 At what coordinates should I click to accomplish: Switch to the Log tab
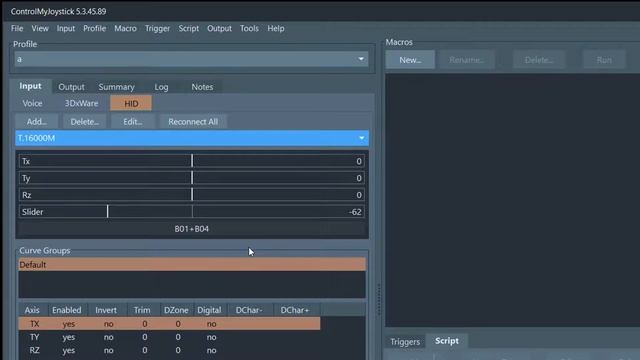tap(161, 87)
